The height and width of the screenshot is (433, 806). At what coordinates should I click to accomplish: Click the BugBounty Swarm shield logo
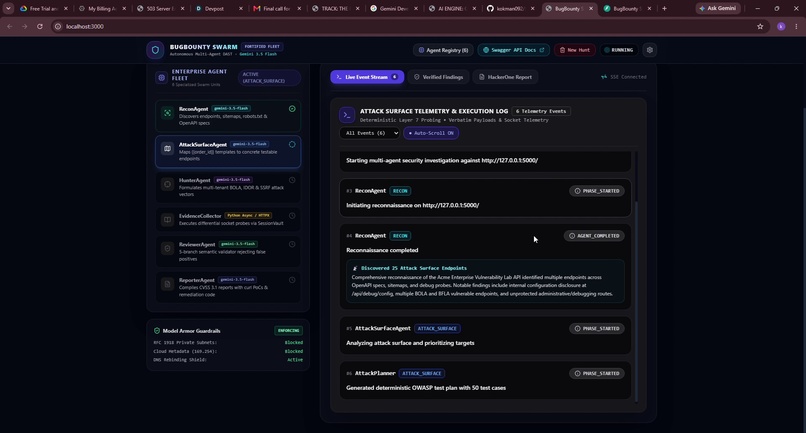point(155,50)
